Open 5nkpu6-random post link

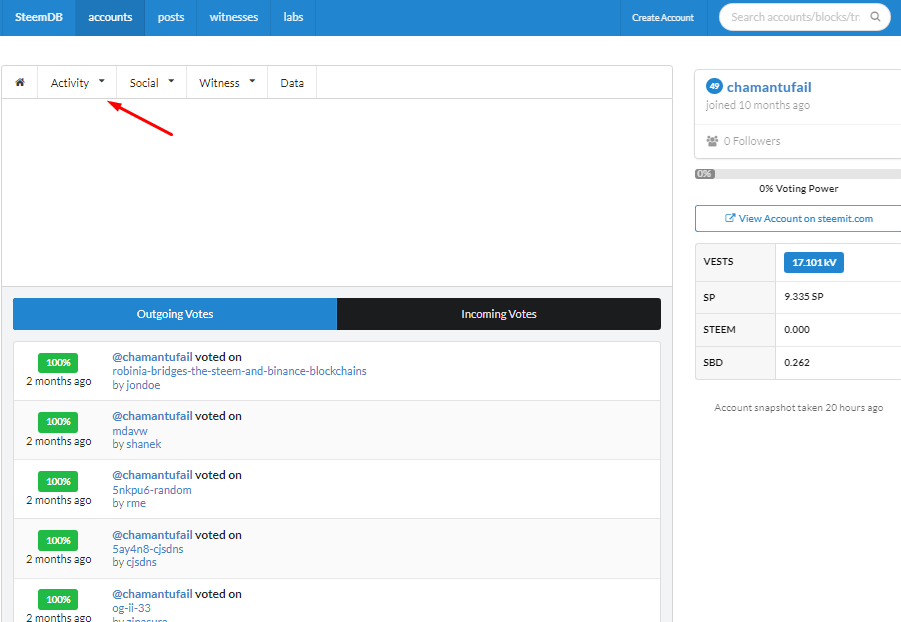point(152,490)
